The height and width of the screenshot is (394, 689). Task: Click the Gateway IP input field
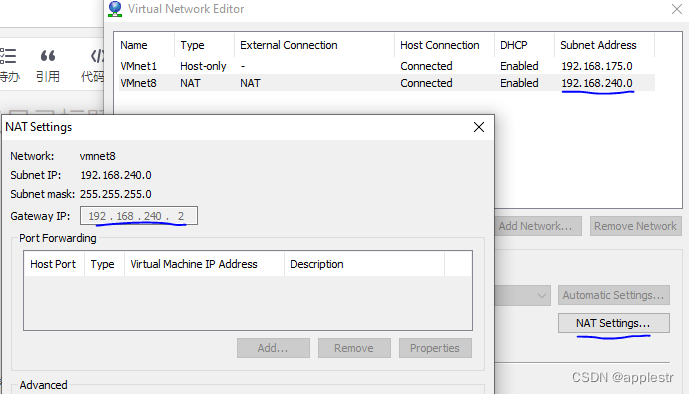click(139, 216)
